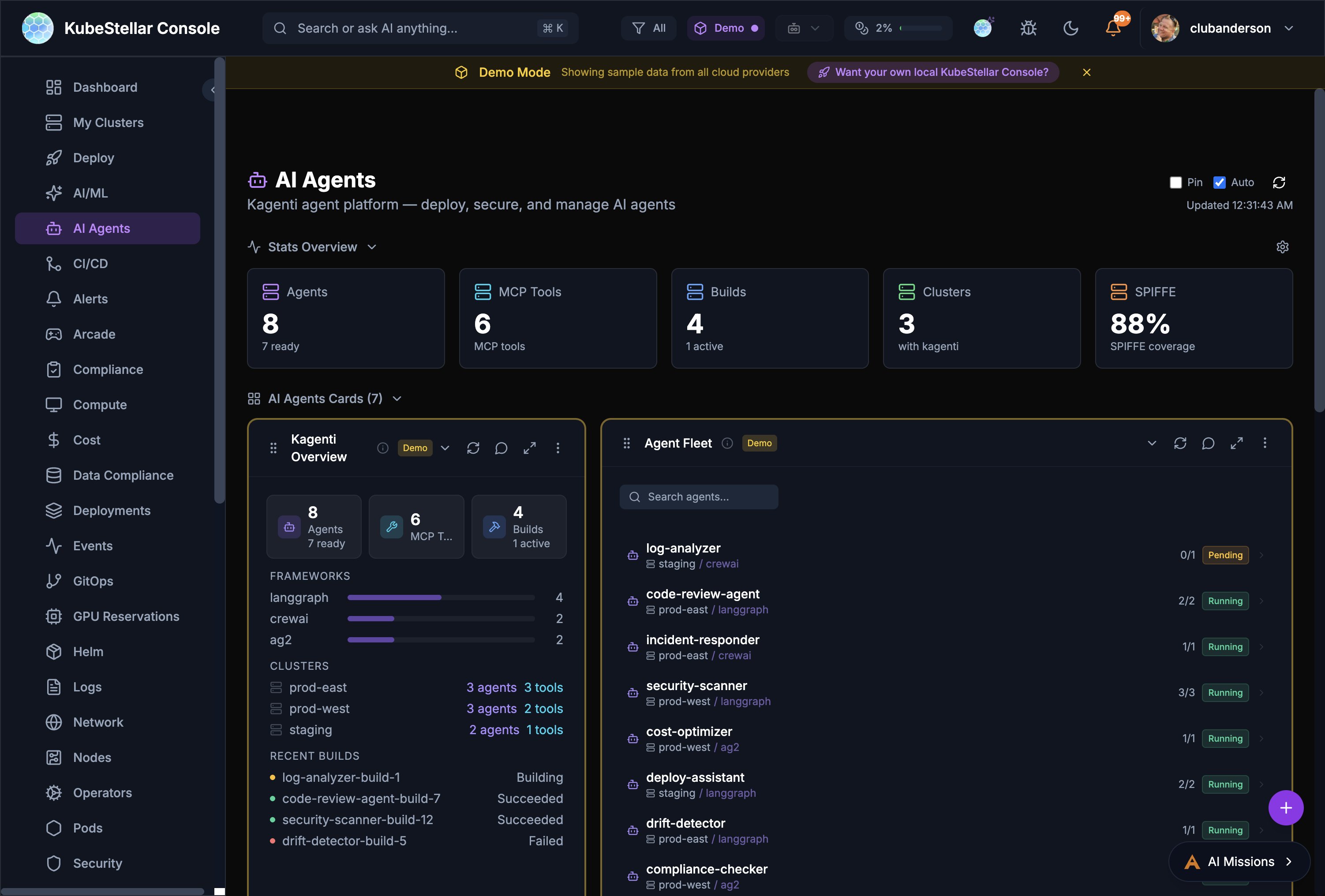Open chat on the Agent Fleet widget

(x=1209, y=443)
